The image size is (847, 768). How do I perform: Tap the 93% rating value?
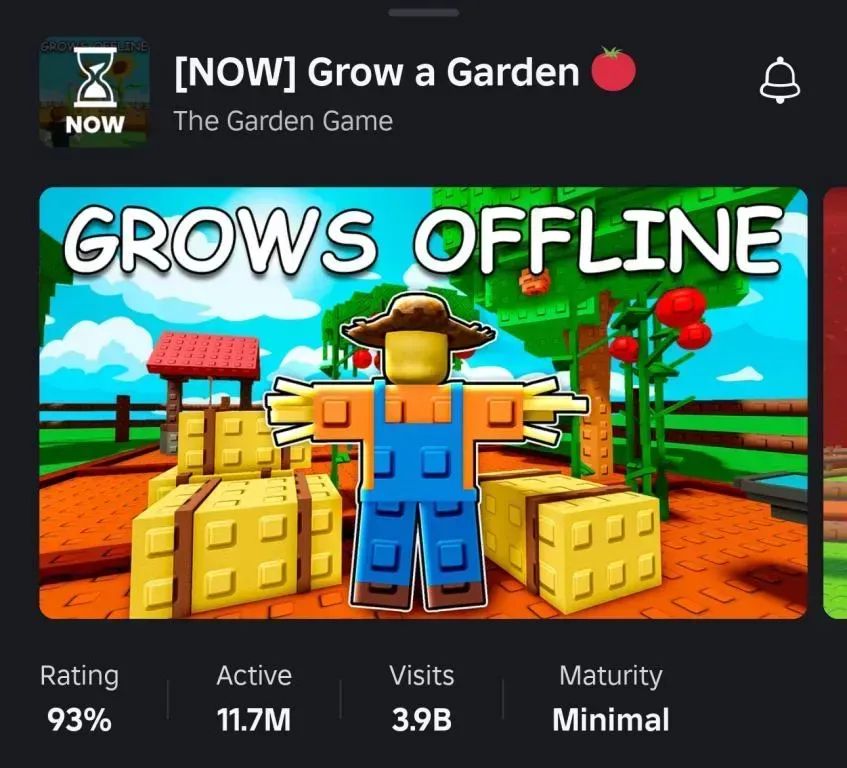point(79,720)
